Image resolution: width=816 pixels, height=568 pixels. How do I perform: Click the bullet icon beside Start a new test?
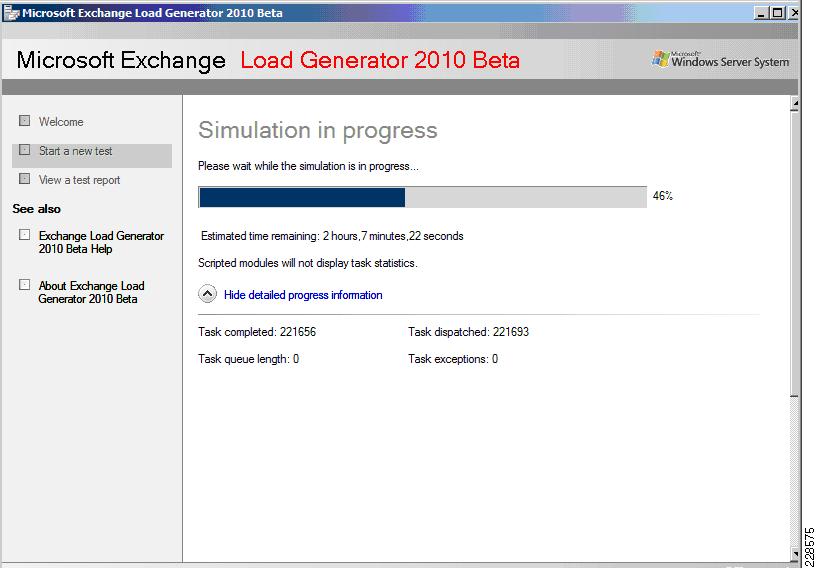[x=24, y=150]
